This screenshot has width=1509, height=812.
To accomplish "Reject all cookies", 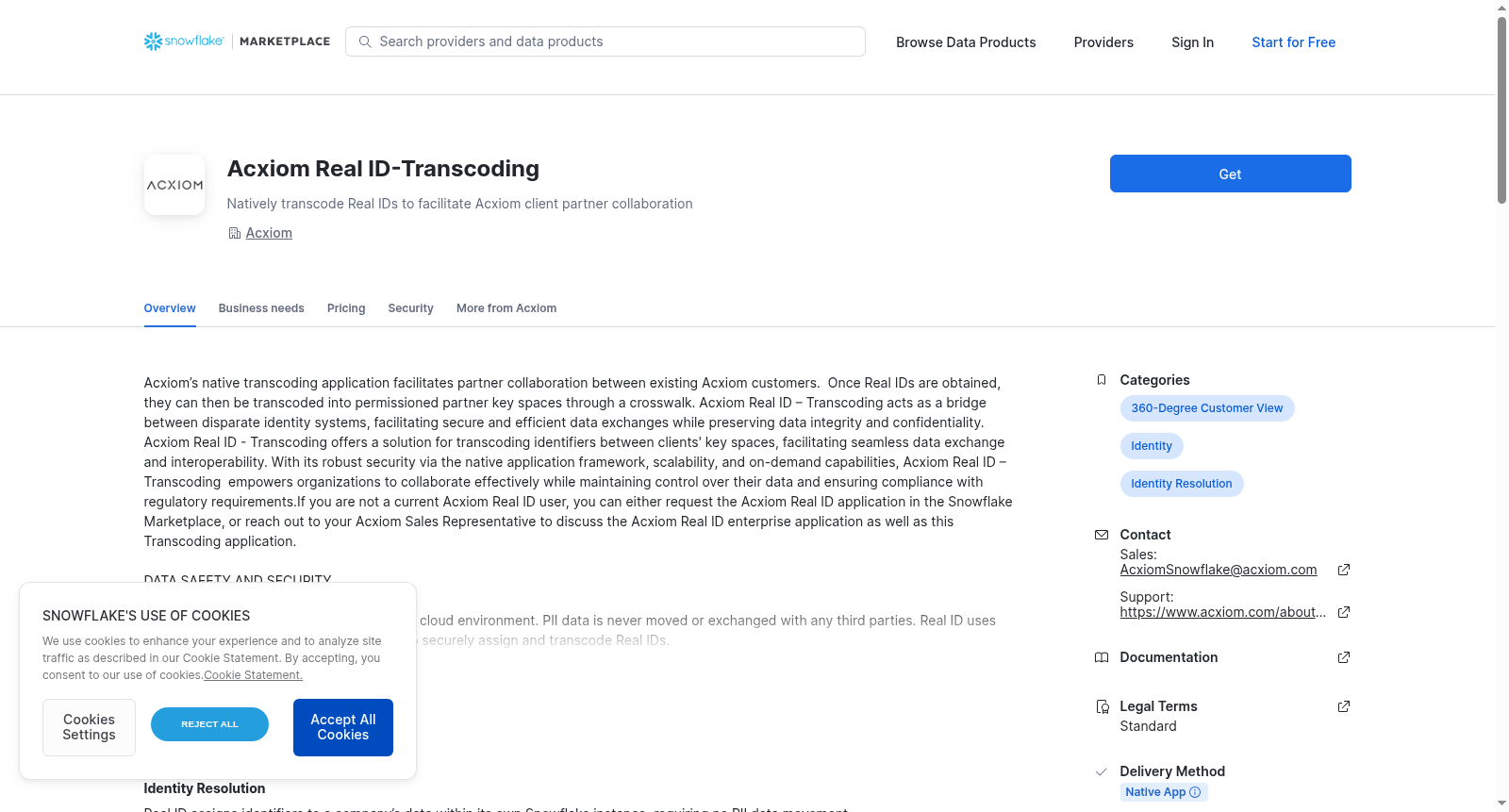I will 209,724.
